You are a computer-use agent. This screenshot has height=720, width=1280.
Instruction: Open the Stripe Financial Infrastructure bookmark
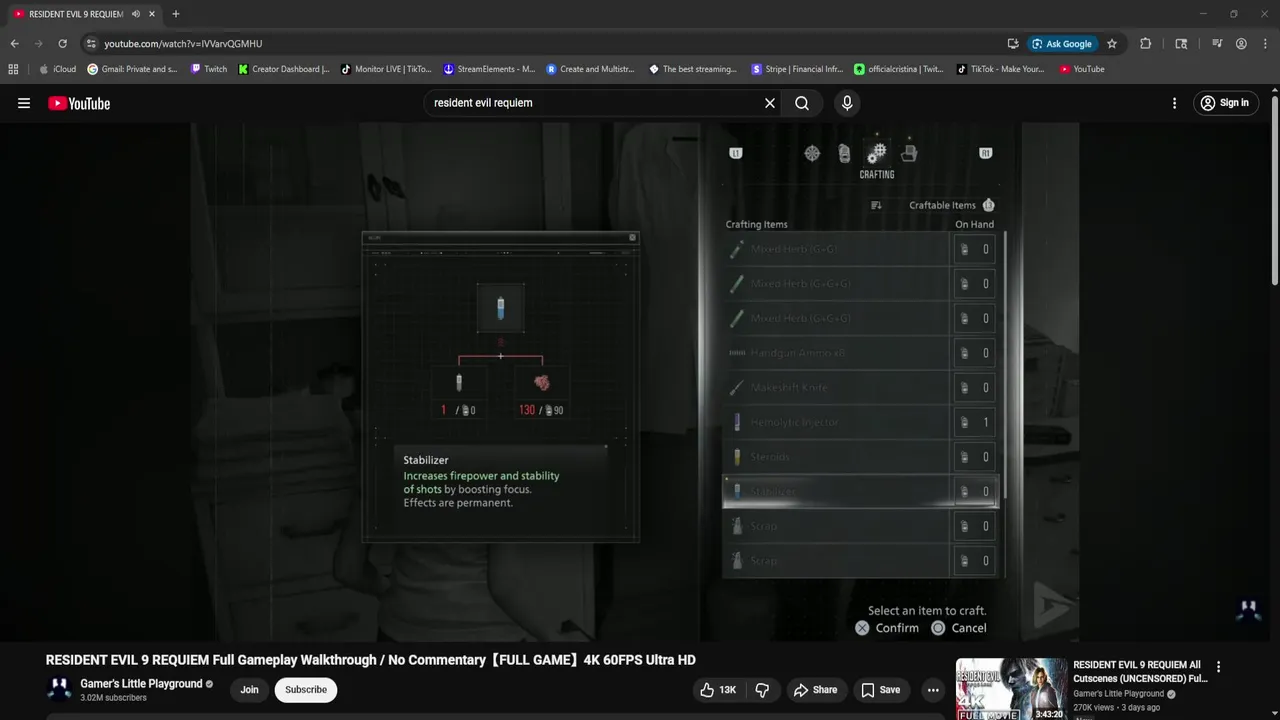click(797, 69)
